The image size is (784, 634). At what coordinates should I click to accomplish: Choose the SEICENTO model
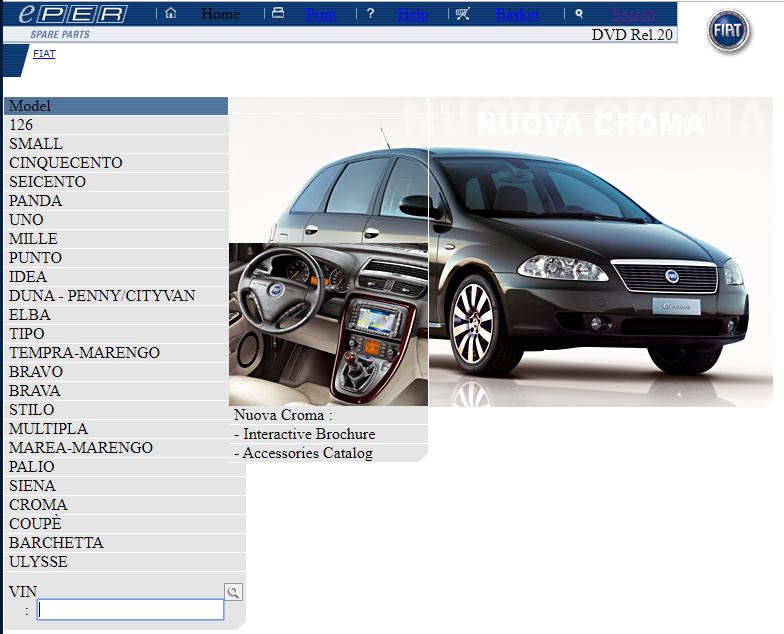tap(116, 182)
